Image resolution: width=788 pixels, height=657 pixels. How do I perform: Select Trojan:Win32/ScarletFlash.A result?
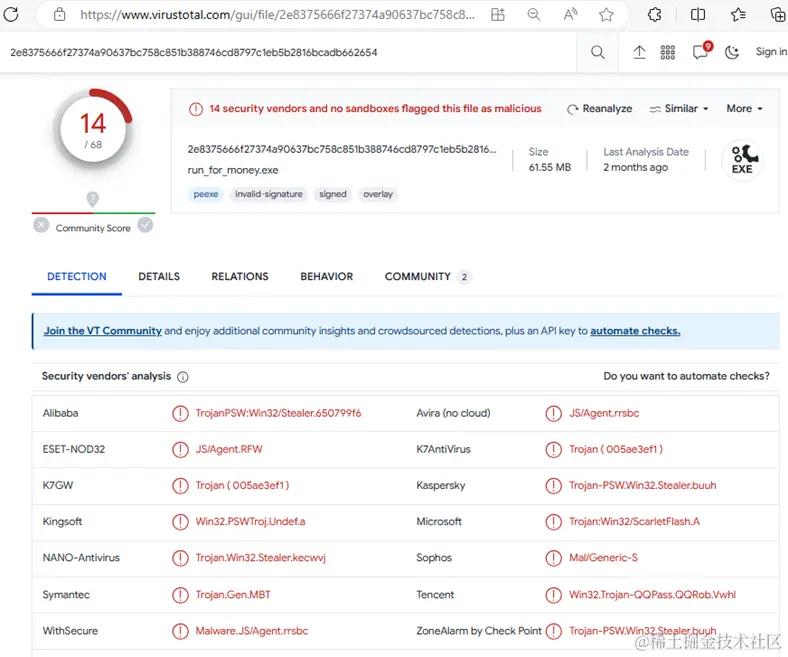(634, 522)
